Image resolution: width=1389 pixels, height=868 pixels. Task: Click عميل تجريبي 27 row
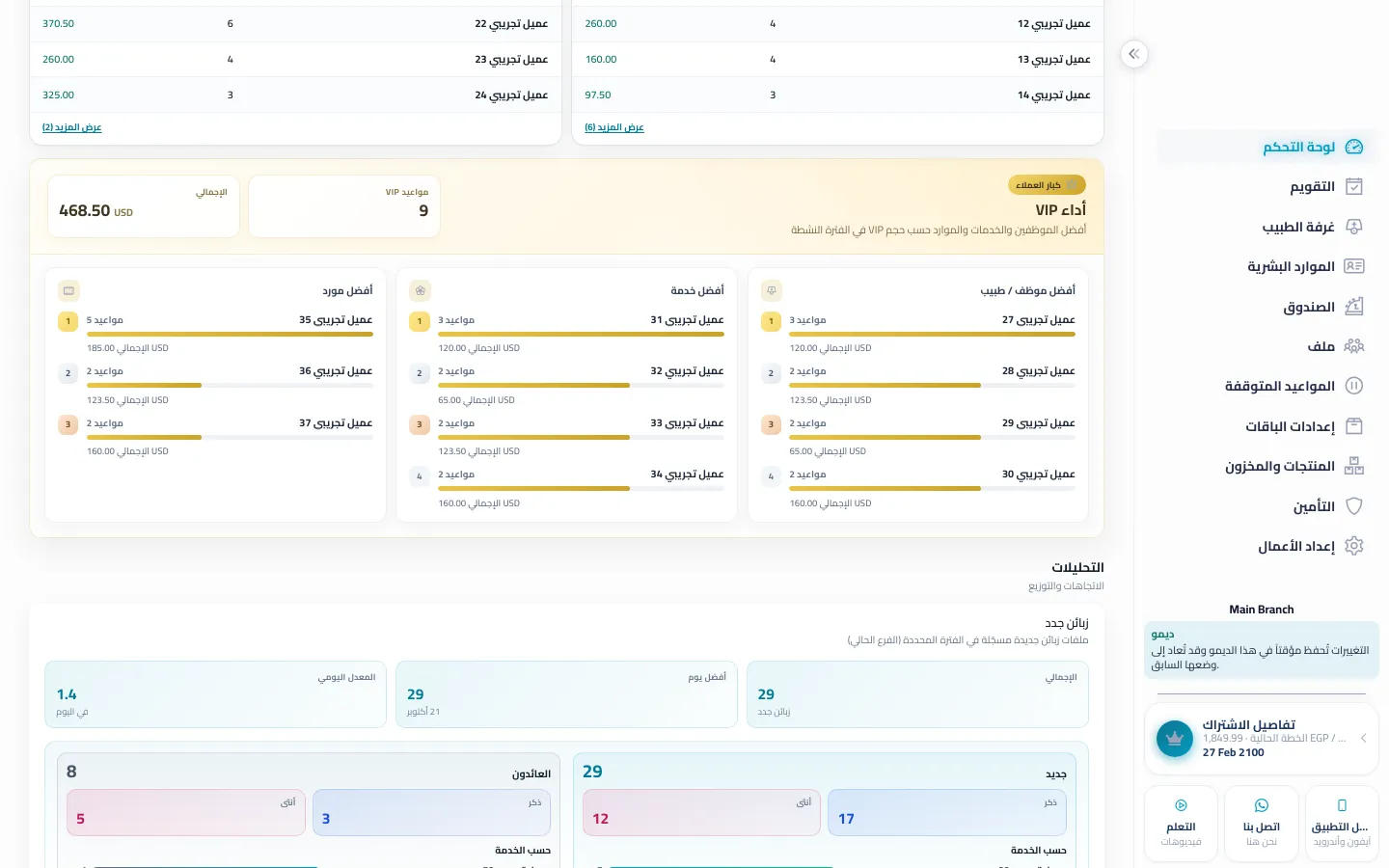point(917,334)
